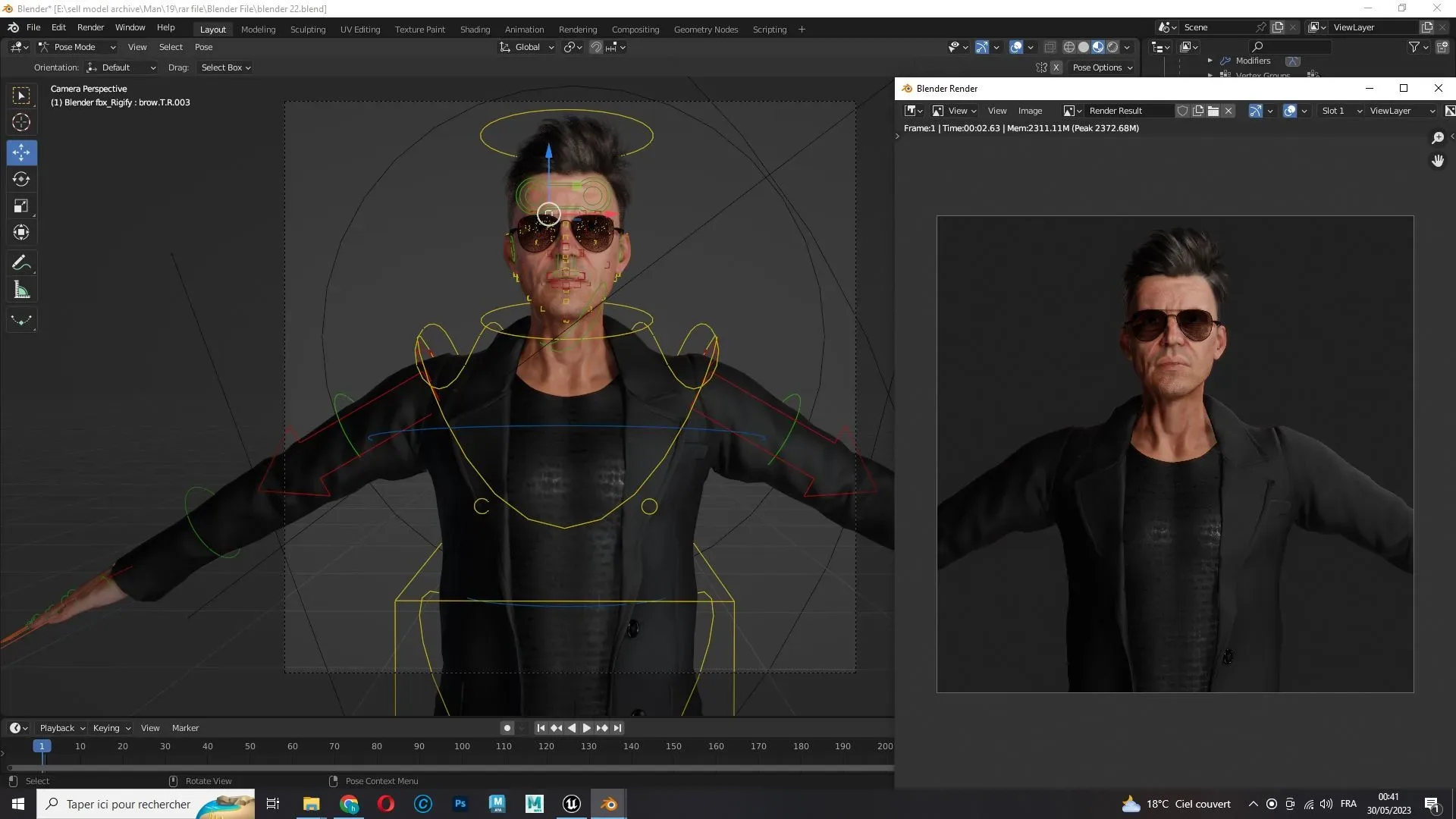Click frame 100 on the timeline

point(462,747)
